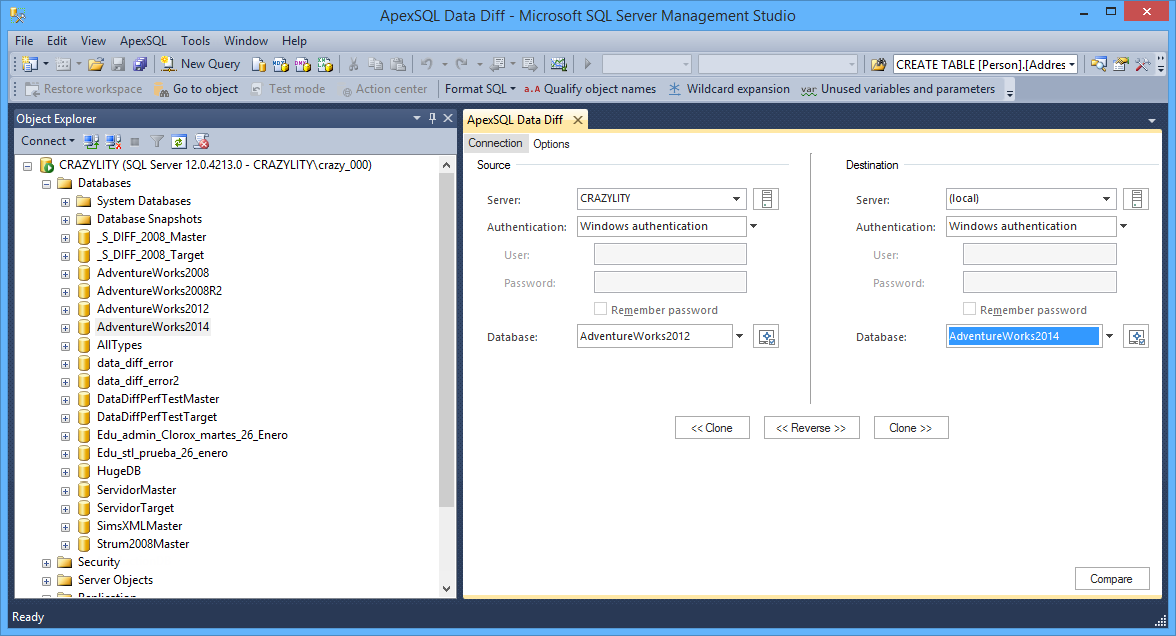Close the ApexSQL Data Diff tab
This screenshot has width=1176, height=636.
pos(578,120)
